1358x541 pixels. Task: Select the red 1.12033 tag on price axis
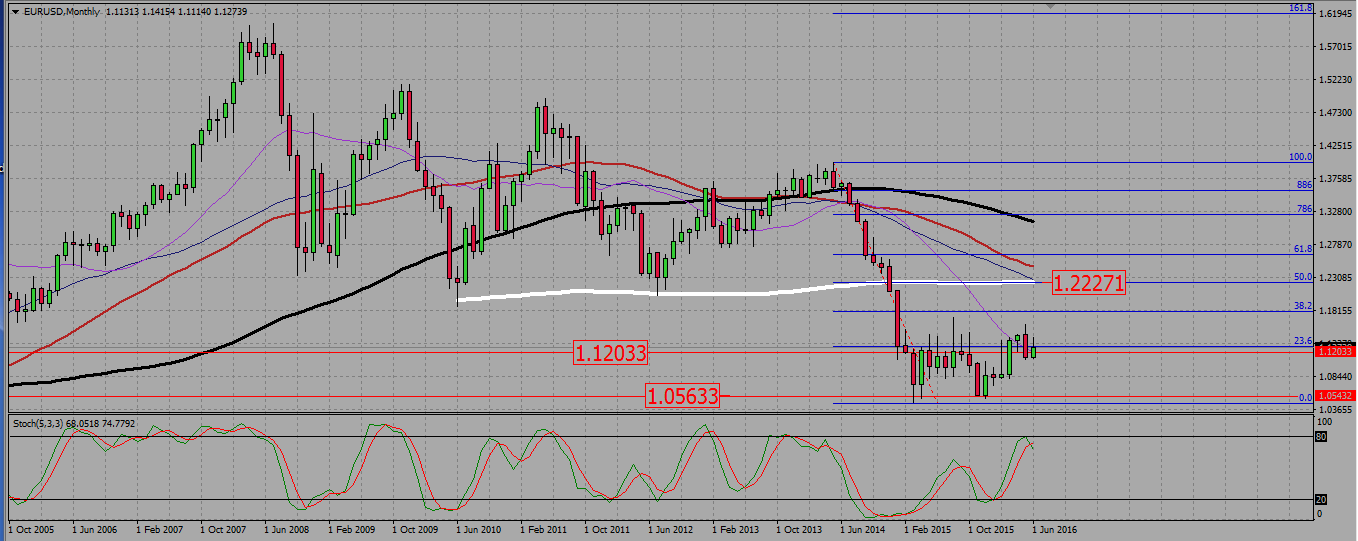click(x=1335, y=351)
